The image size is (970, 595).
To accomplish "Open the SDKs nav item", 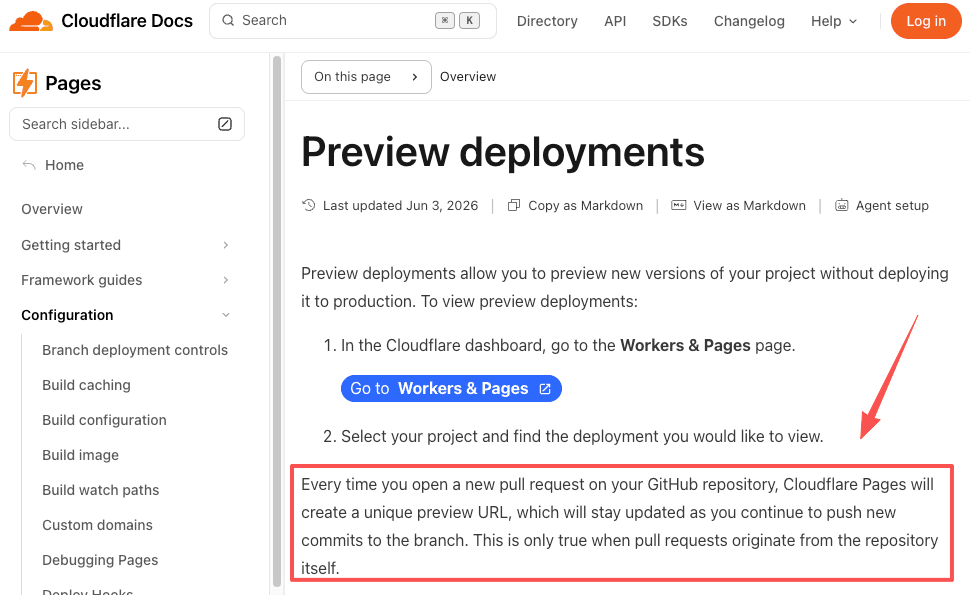I will 669,21.
